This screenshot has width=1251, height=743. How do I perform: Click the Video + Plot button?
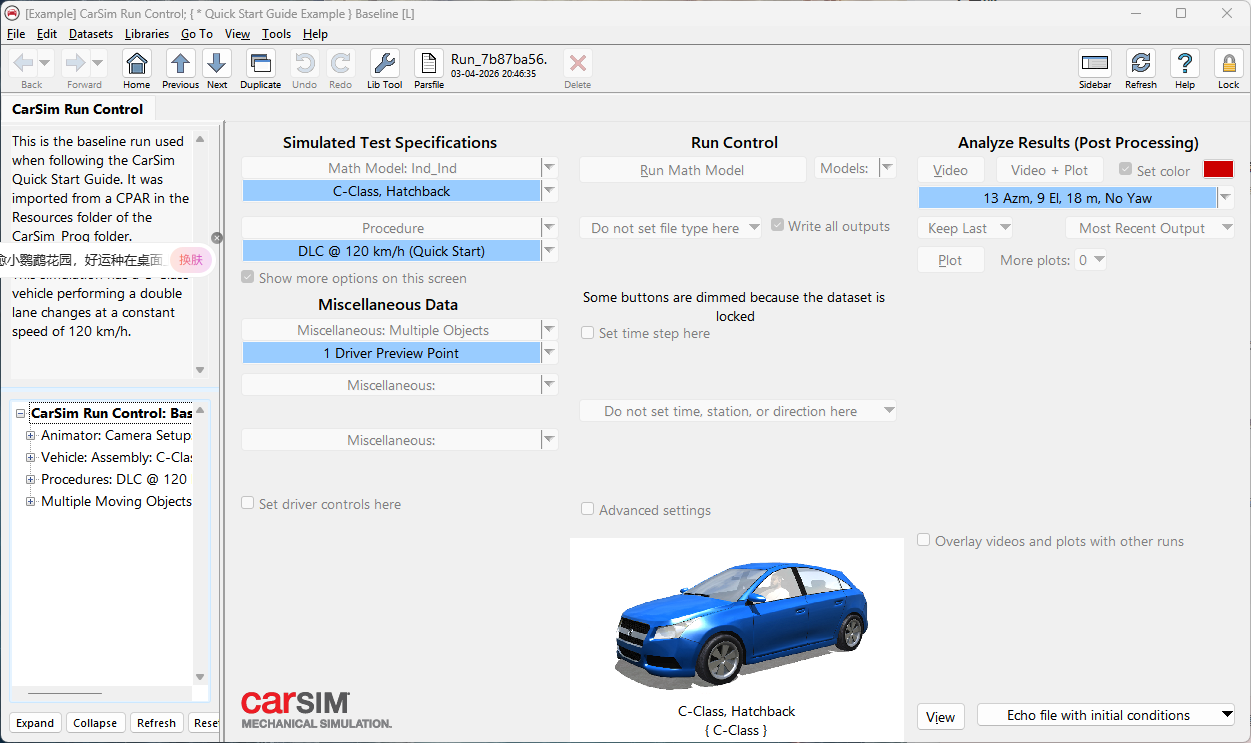pyautogui.click(x=1049, y=170)
